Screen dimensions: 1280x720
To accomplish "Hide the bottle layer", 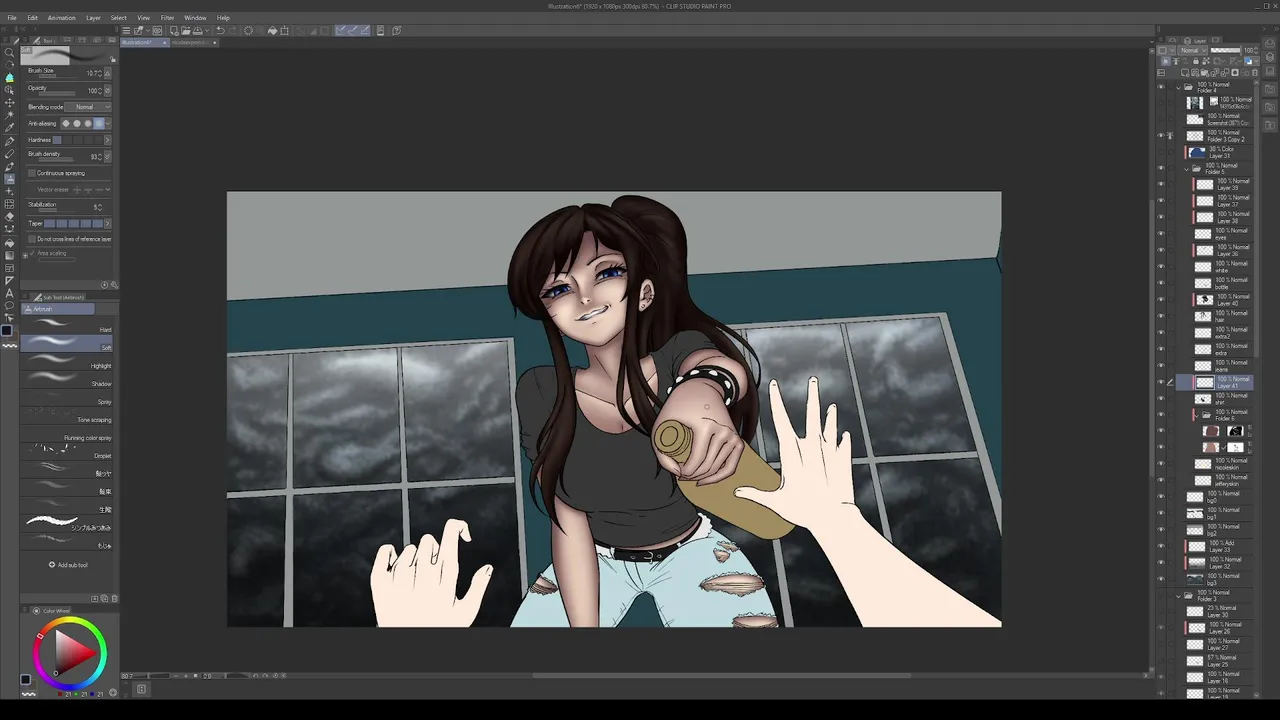I will click(1161, 283).
